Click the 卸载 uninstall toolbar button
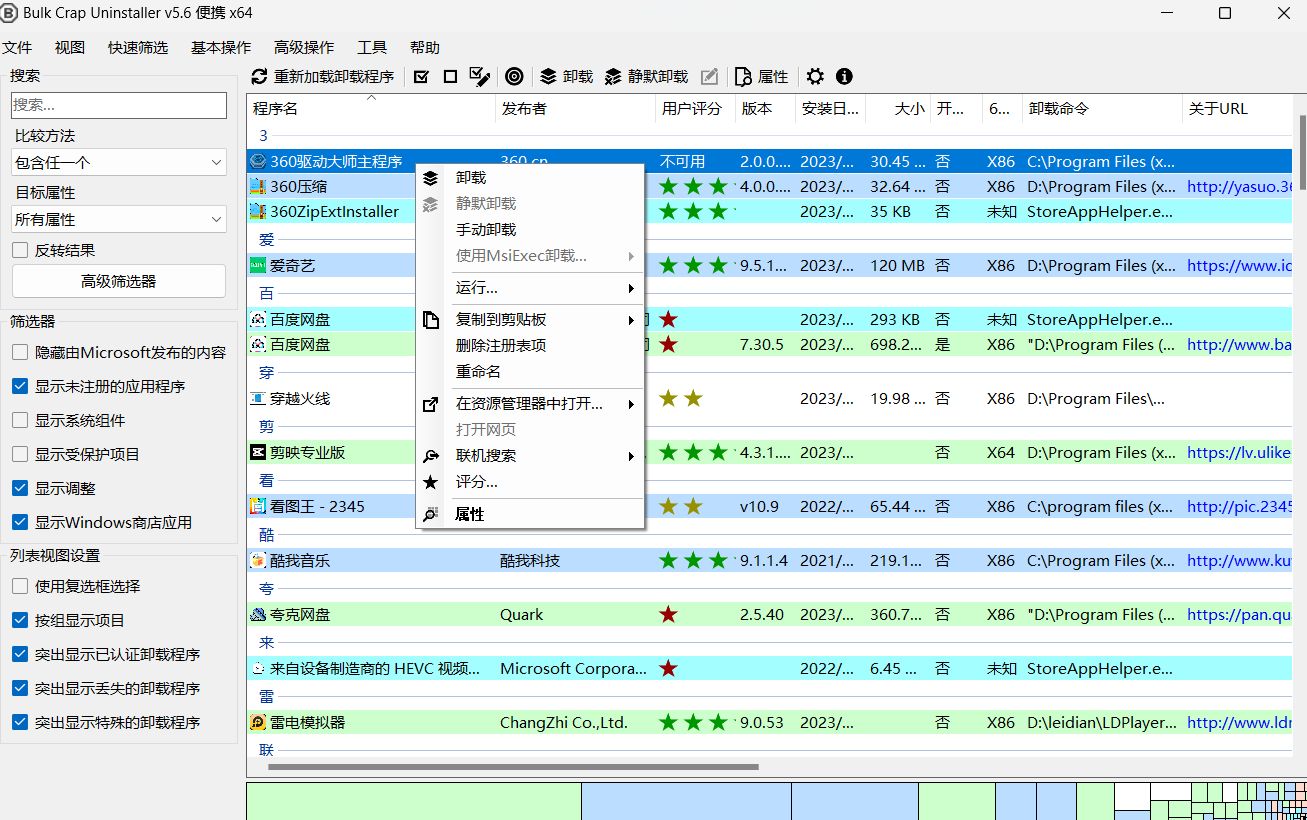The height and width of the screenshot is (820, 1307). 566,76
